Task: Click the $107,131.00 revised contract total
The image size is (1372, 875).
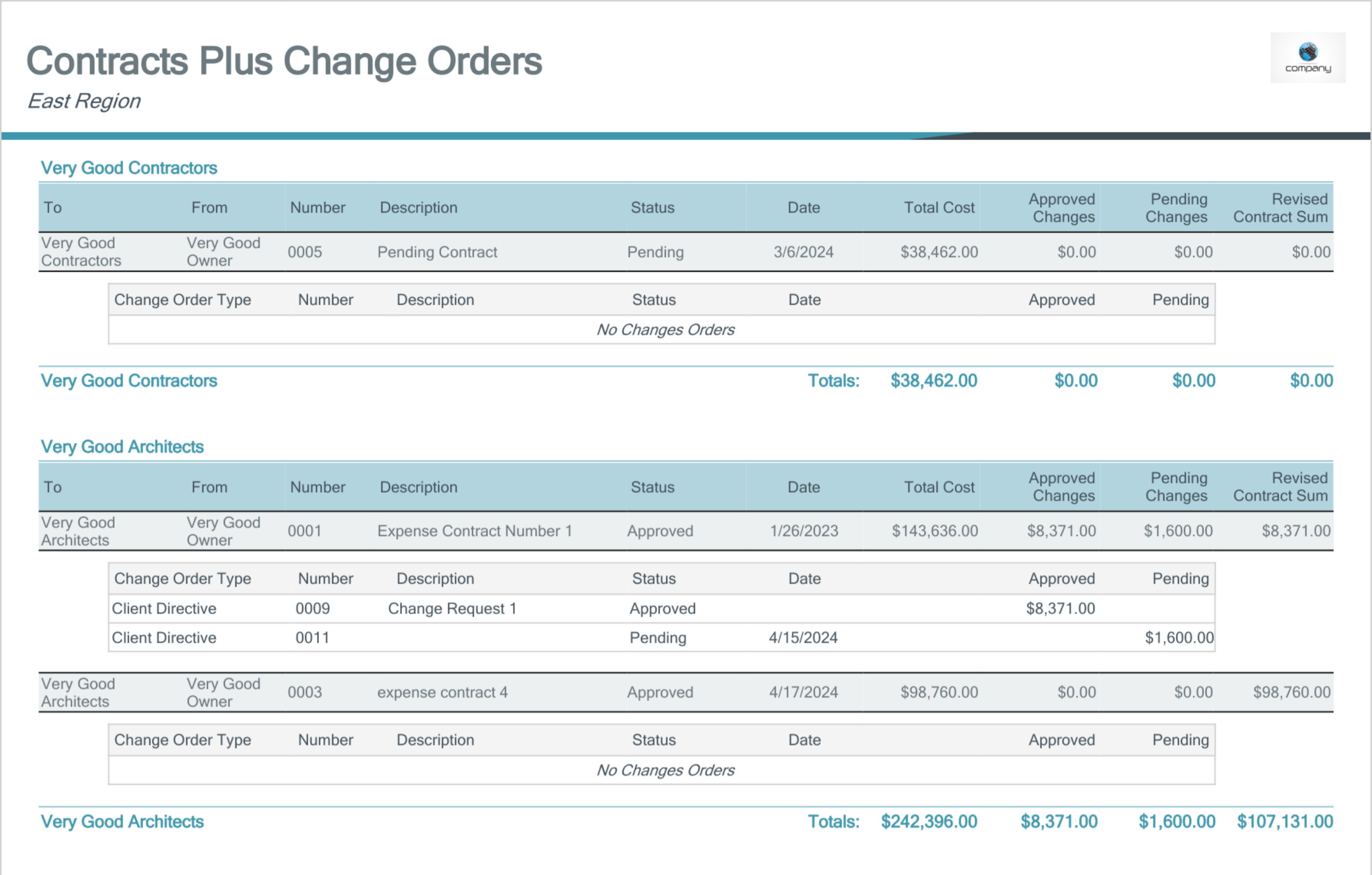Action: (x=1284, y=821)
